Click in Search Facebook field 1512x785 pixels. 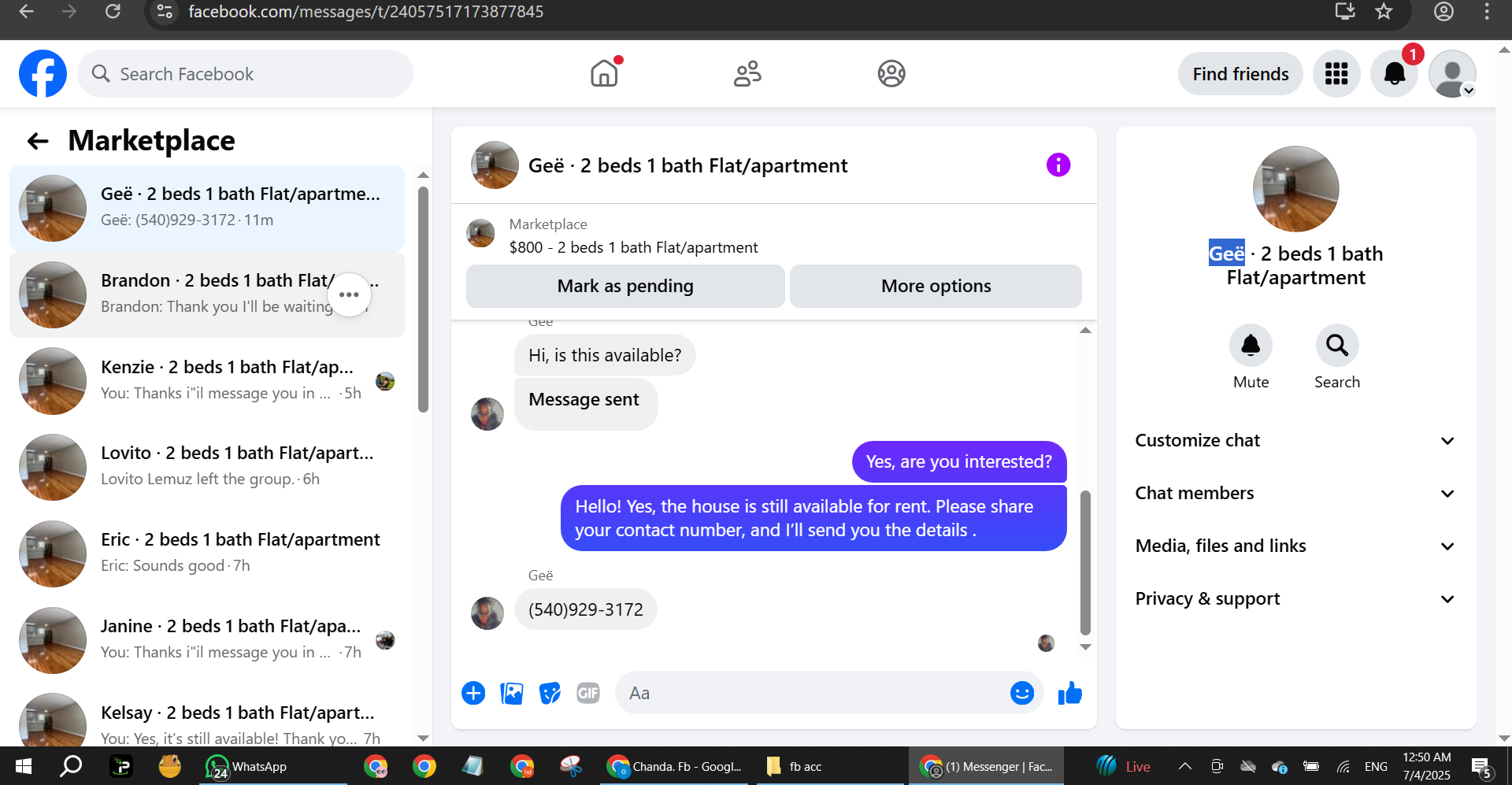pyautogui.click(x=245, y=74)
